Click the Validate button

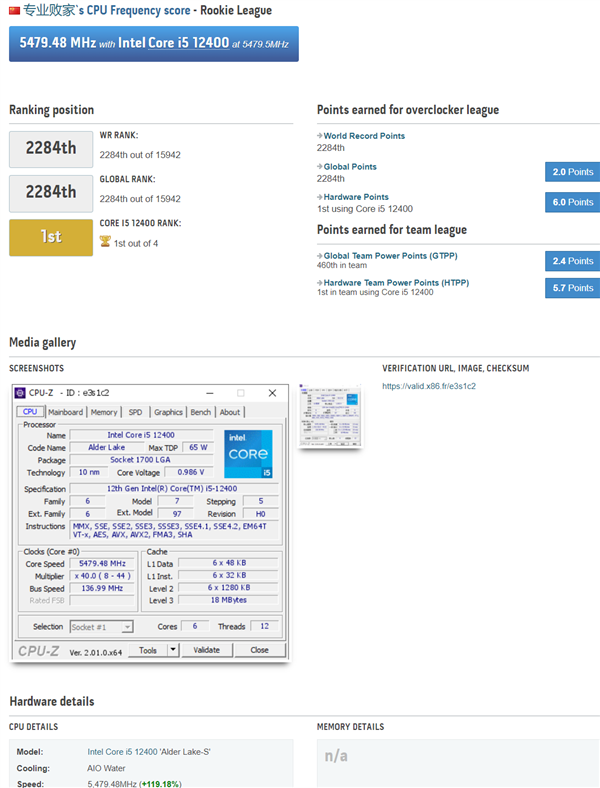point(207,650)
